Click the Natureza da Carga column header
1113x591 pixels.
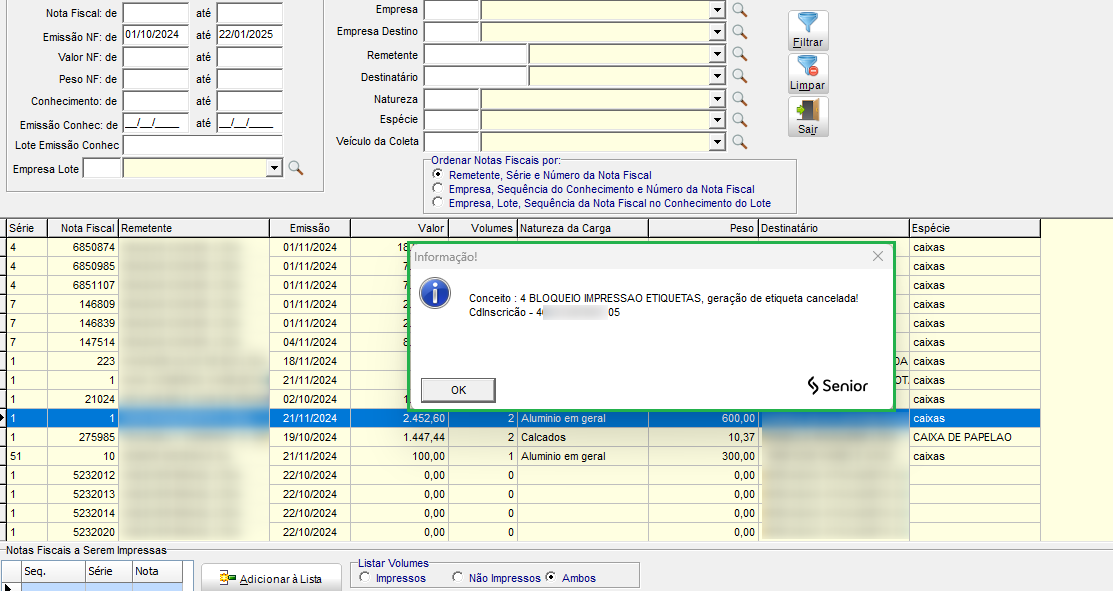pyautogui.click(x=582, y=228)
